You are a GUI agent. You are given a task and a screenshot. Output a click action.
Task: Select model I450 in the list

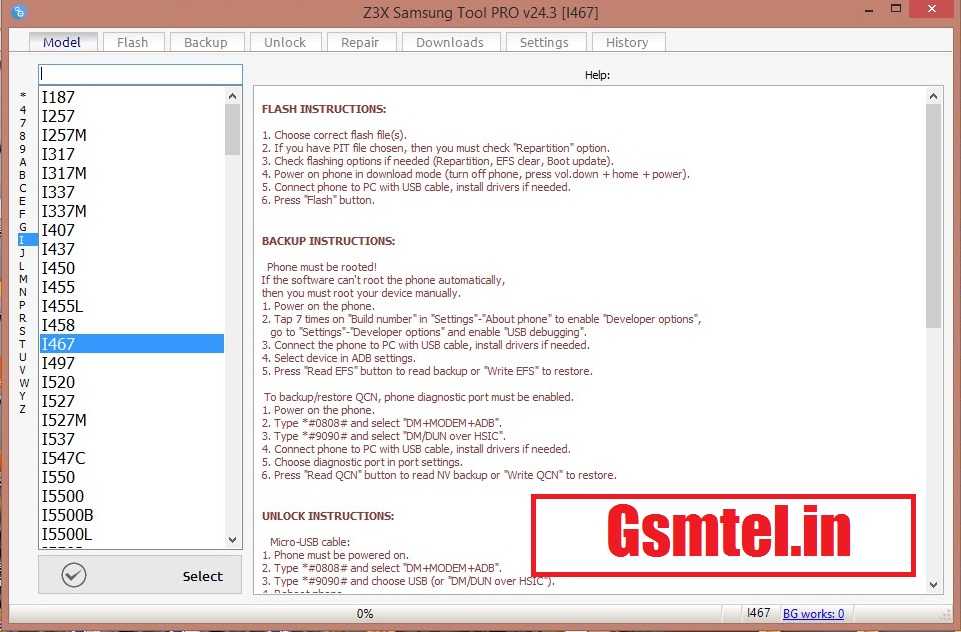132,268
